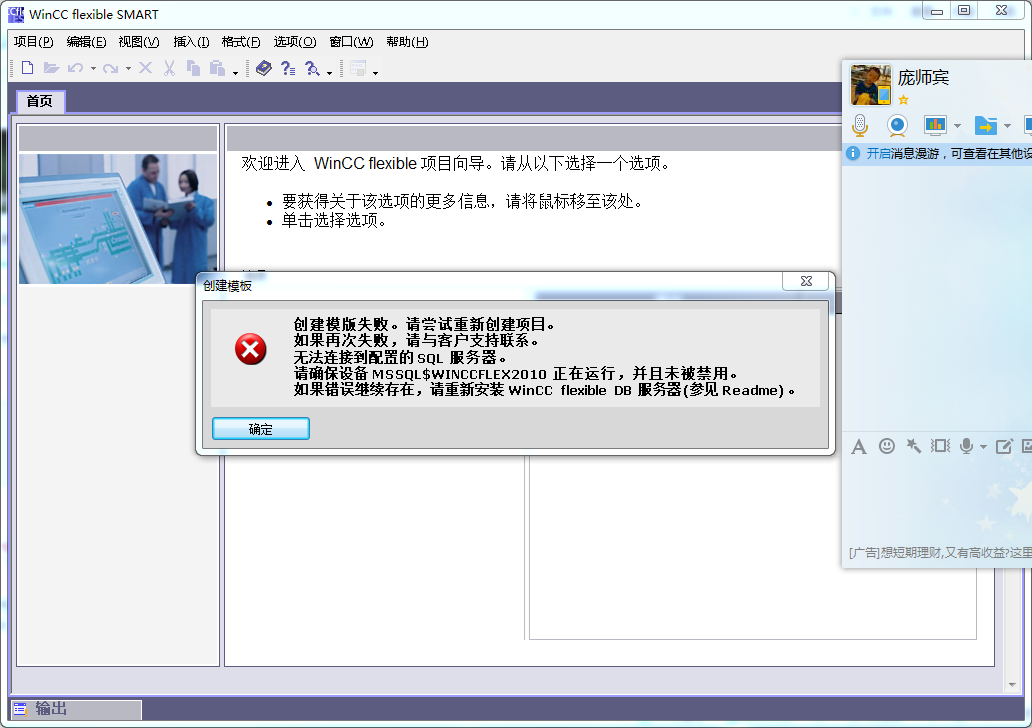Image resolution: width=1032 pixels, height=728 pixels.
Task: Start voice call with microphone icon in chat
Action: coord(860,125)
